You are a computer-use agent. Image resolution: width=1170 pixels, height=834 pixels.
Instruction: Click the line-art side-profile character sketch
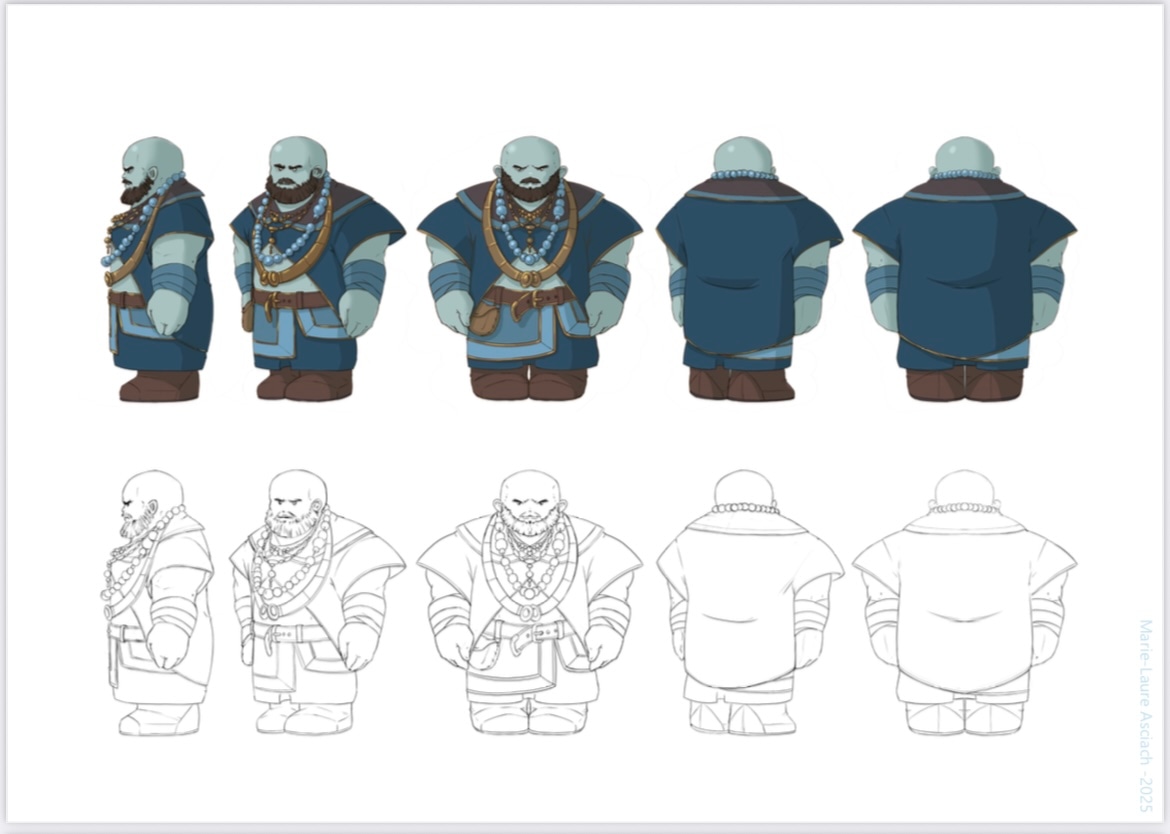tap(157, 603)
